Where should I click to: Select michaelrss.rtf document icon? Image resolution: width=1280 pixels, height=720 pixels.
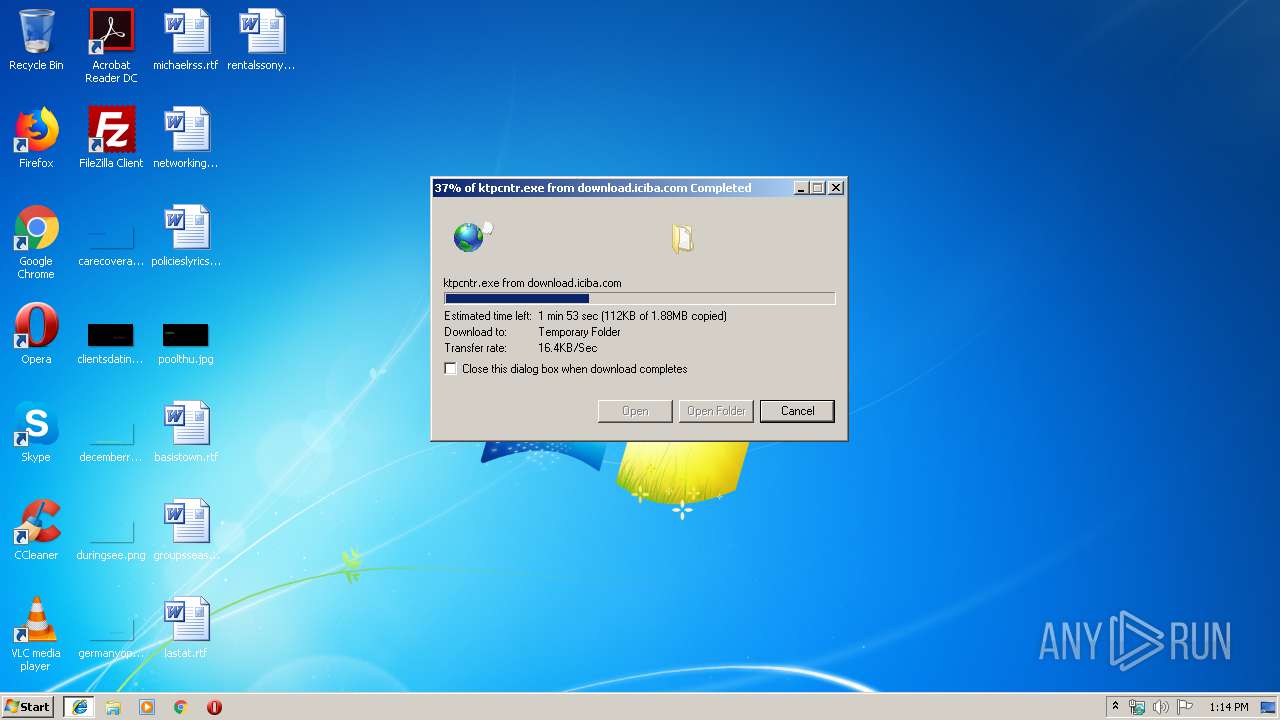pos(186,40)
